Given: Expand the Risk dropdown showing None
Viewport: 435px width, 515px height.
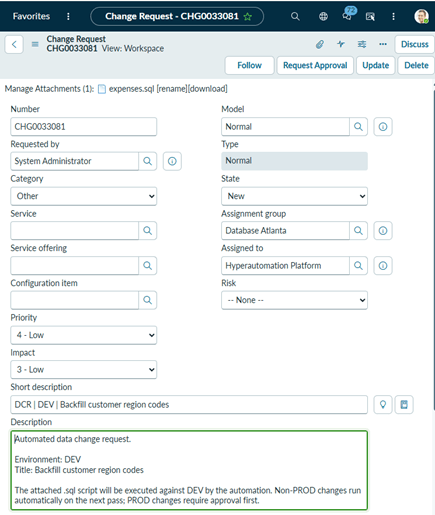Looking at the screenshot, I should pyautogui.click(x=294, y=300).
